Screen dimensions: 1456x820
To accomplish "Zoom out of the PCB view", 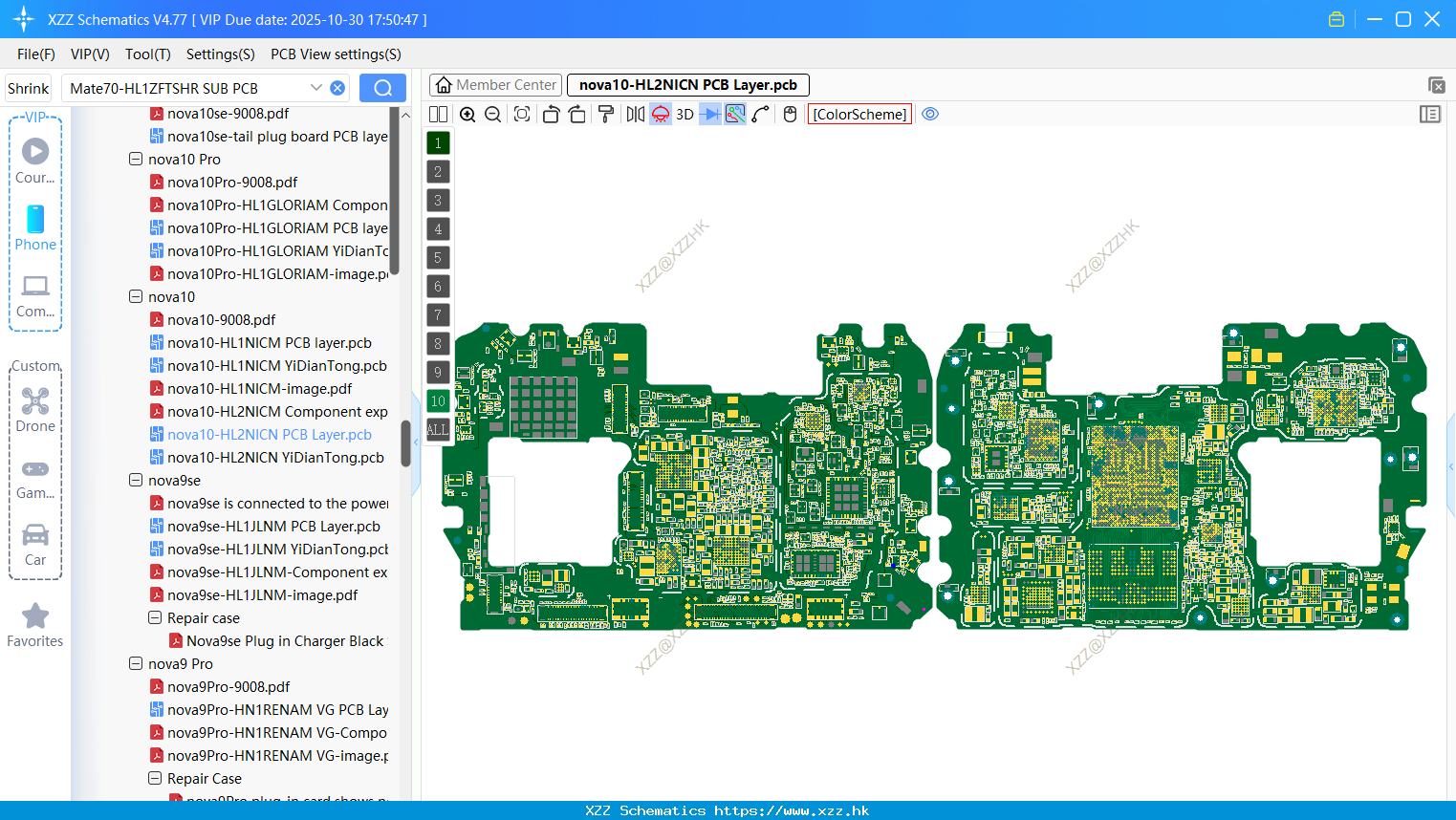I will (x=492, y=114).
